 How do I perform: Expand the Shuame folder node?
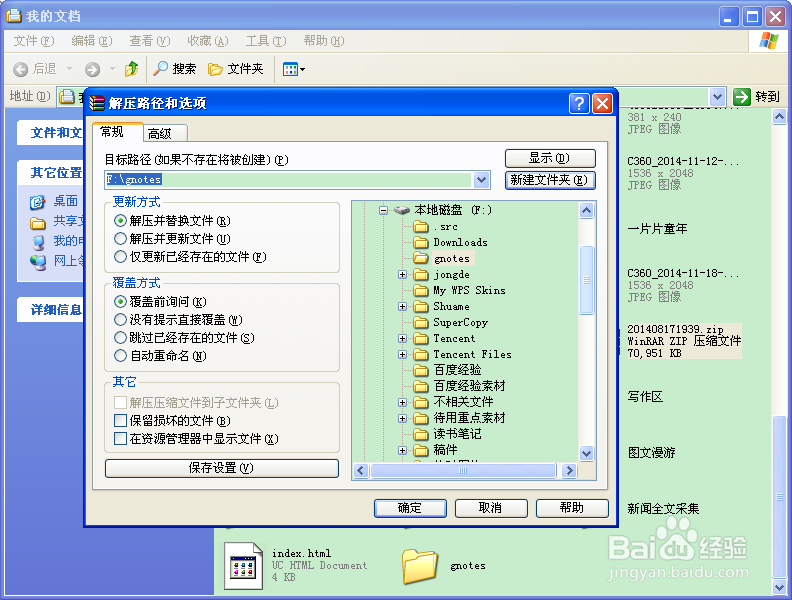click(403, 307)
